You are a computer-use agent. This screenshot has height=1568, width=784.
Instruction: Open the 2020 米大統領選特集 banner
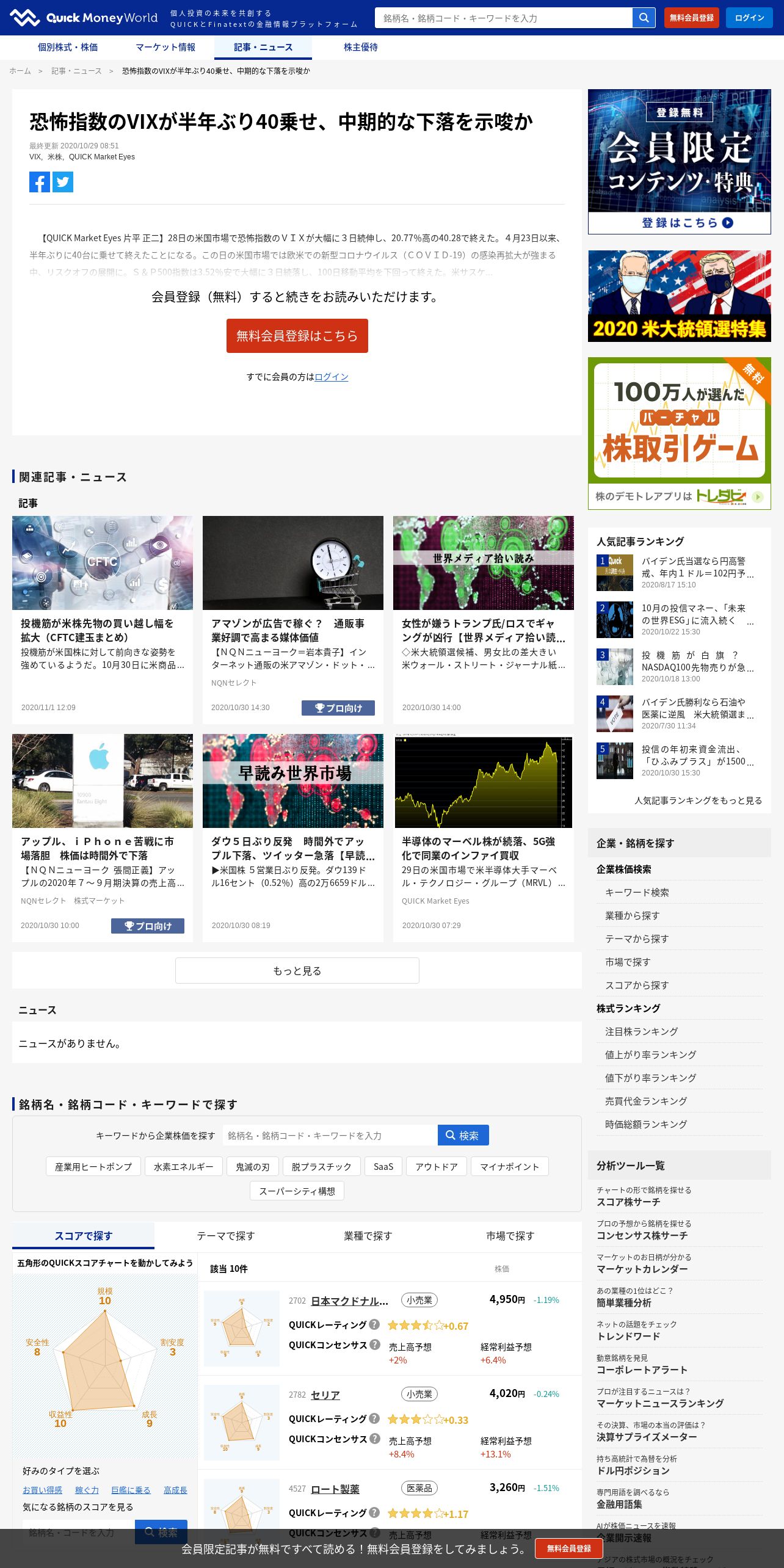[x=680, y=296]
